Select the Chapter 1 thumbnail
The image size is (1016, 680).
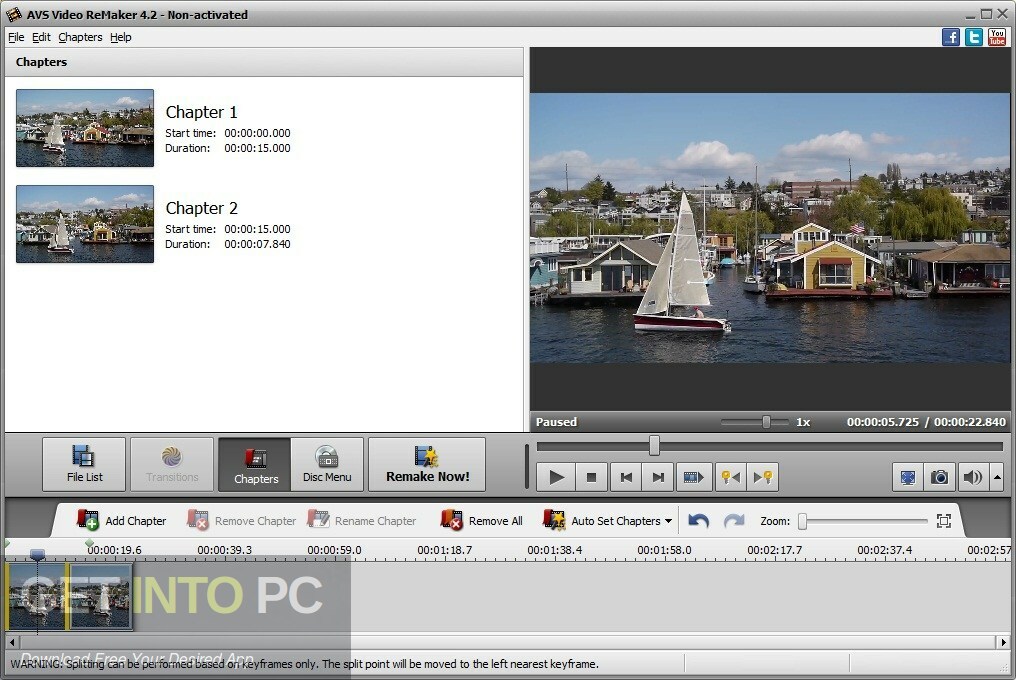coord(85,128)
